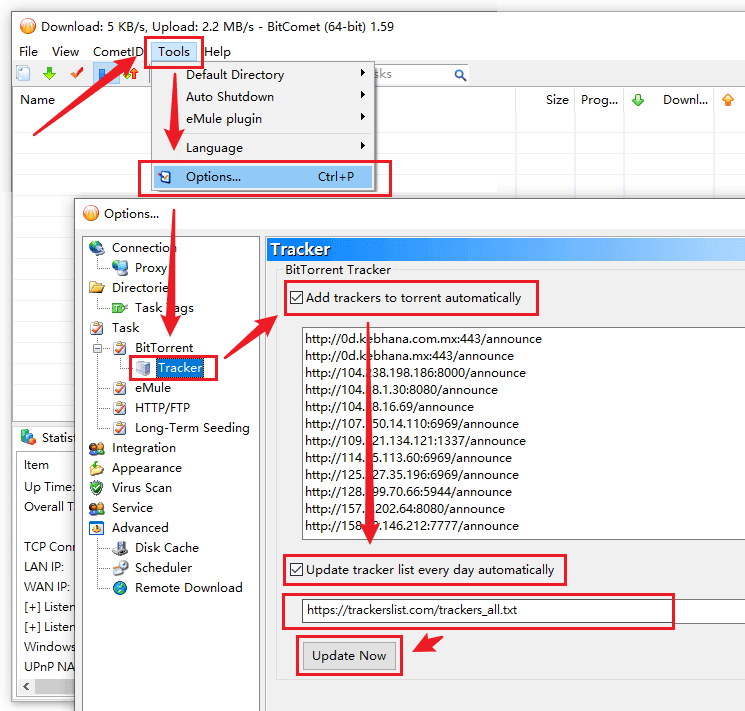Click the orange upload arrow column header
Image resolution: width=745 pixels, height=711 pixels.
[x=727, y=100]
